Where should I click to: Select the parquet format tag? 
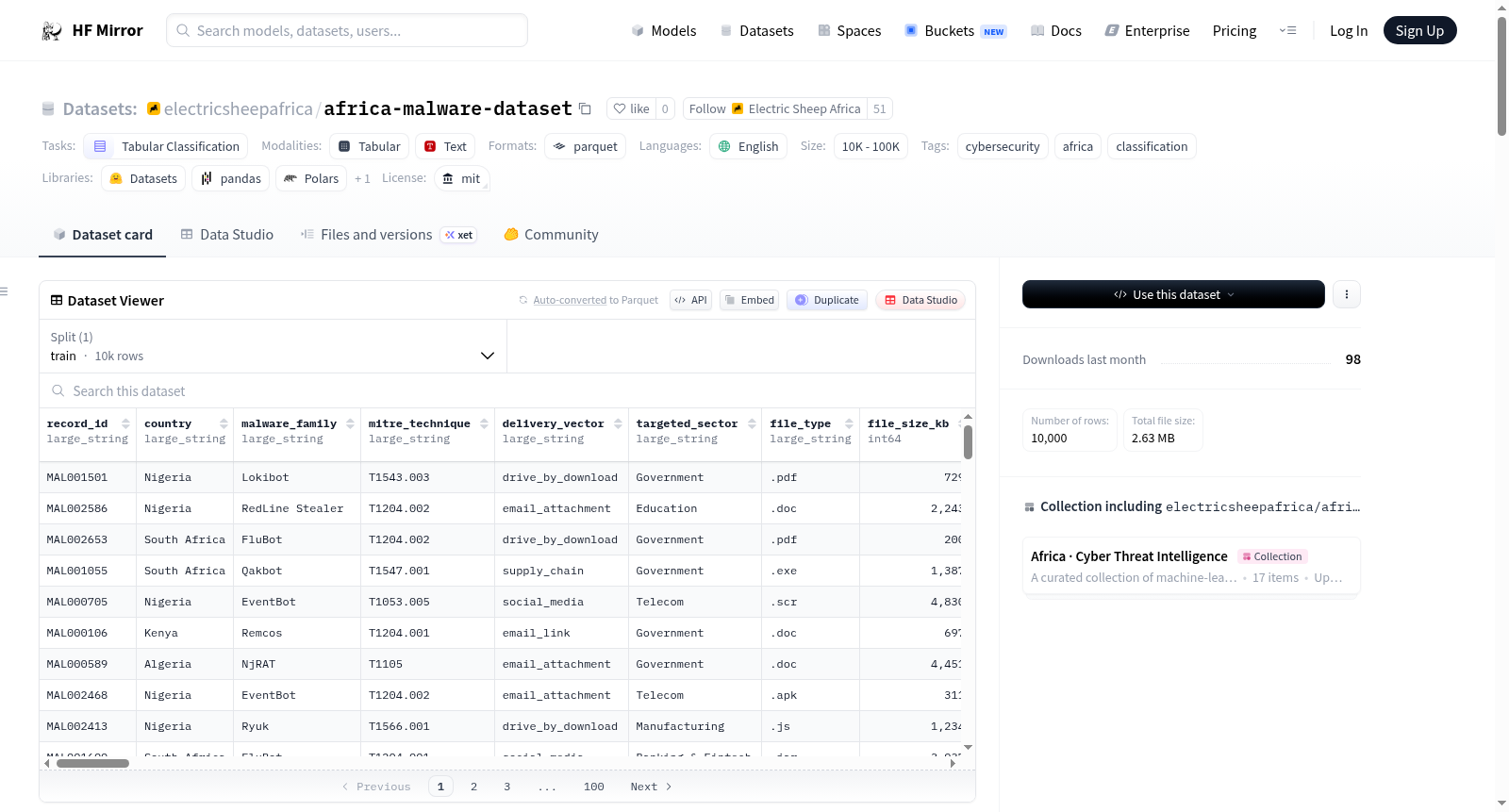point(585,146)
